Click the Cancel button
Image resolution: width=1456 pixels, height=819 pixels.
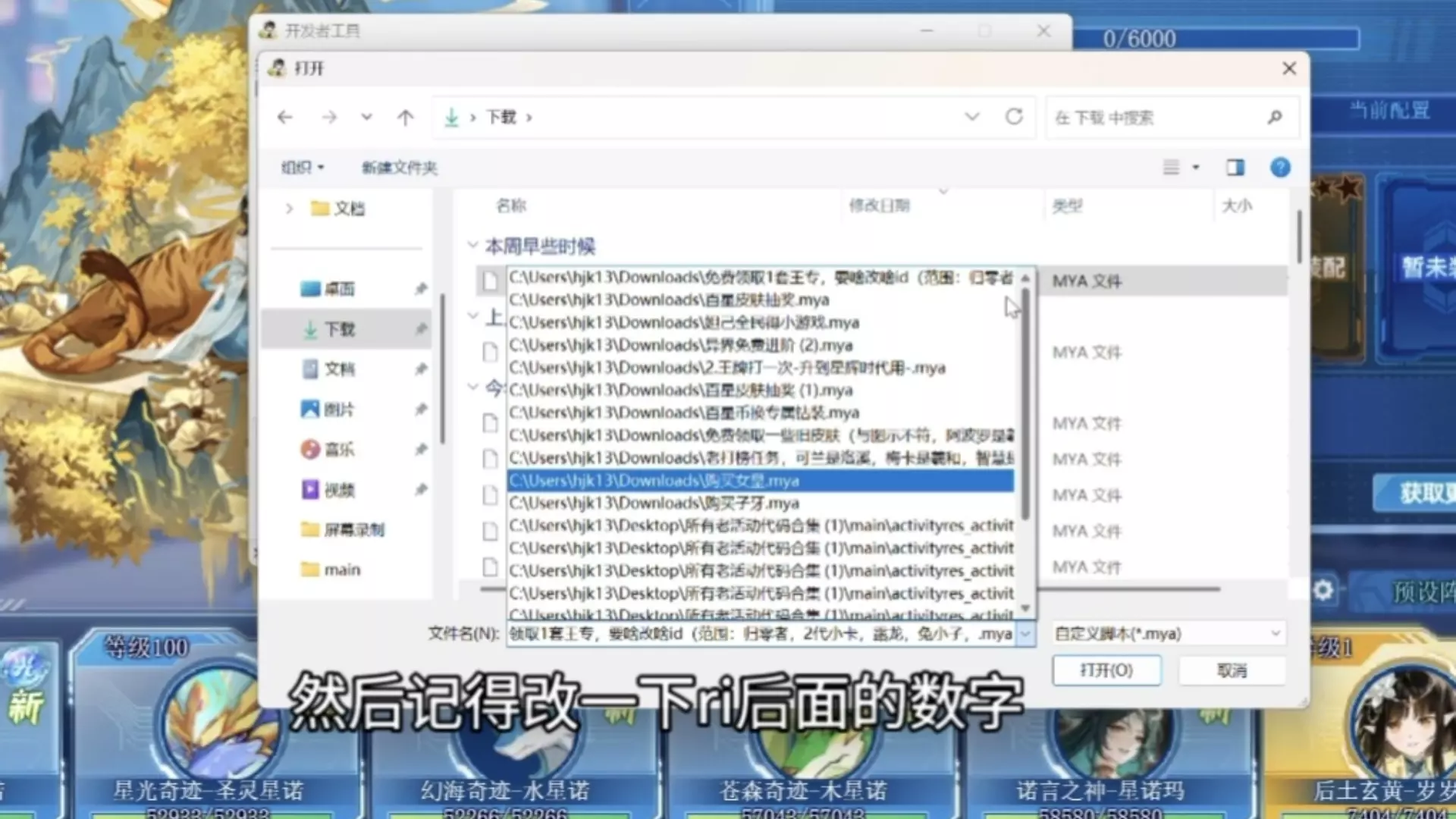click(x=1232, y=670)
